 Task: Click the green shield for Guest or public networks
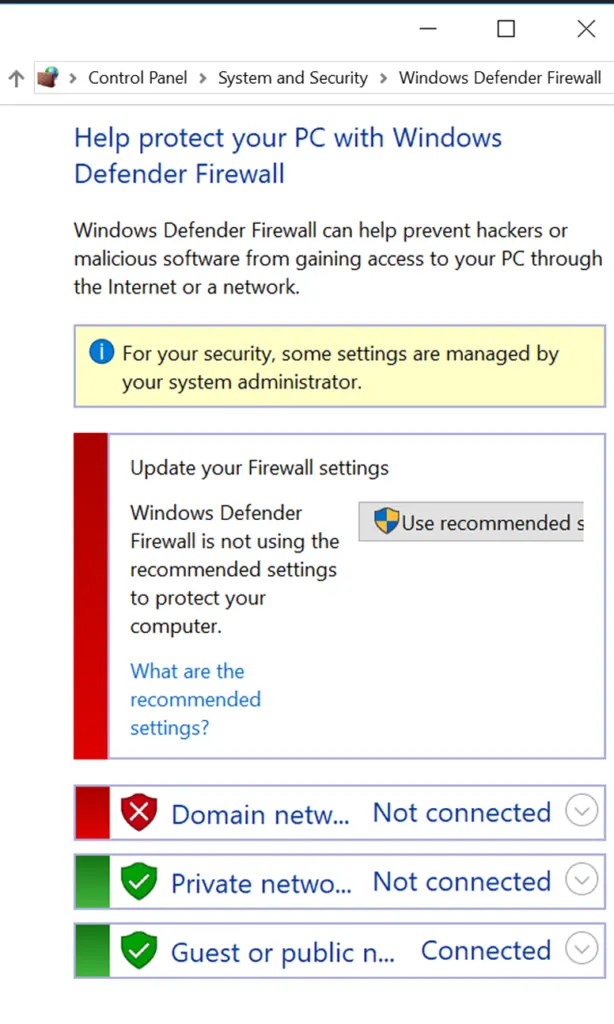pyautogui.click(x=139, y=950)
